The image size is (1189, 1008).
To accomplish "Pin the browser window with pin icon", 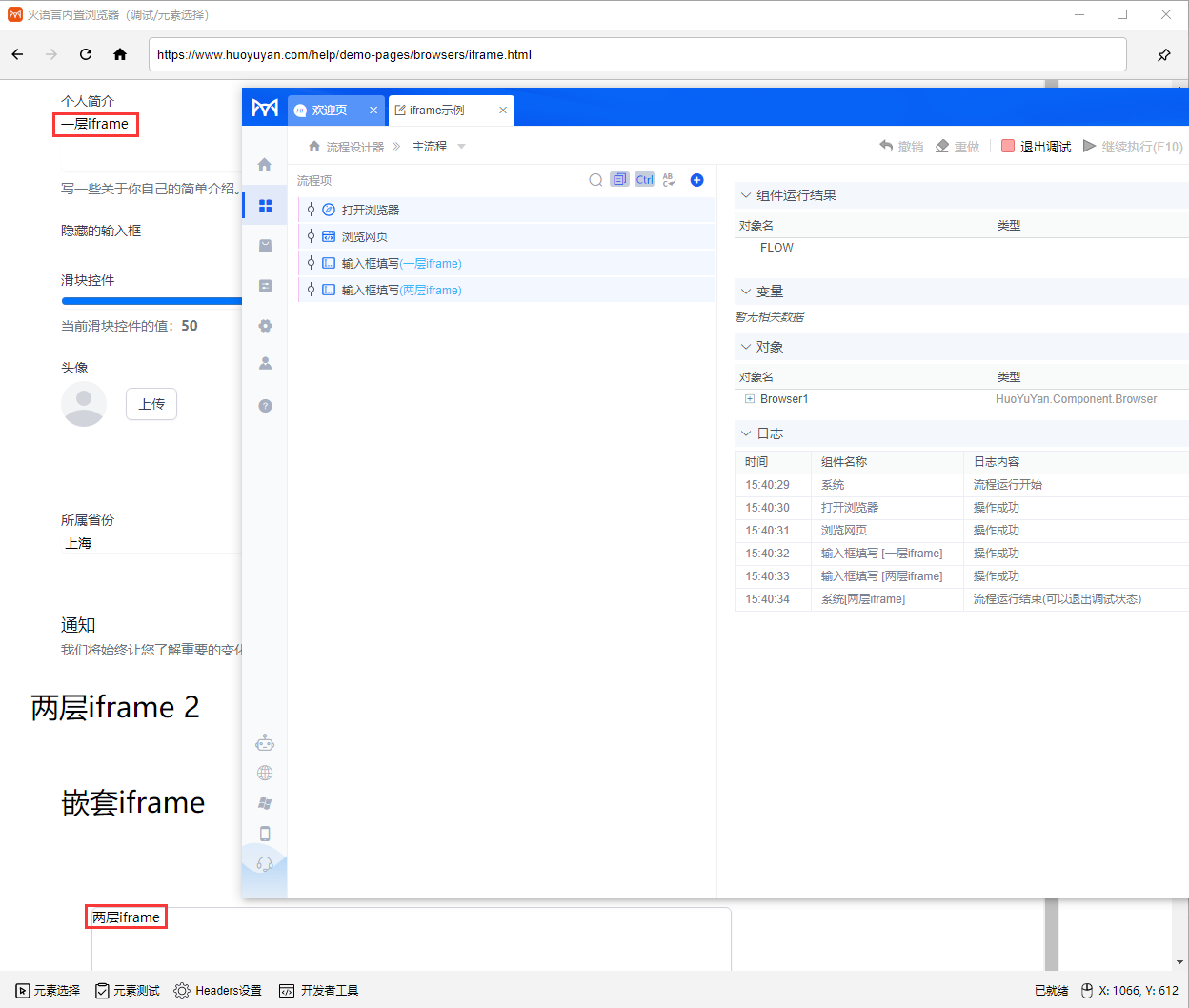I will tap(1163, 55).
